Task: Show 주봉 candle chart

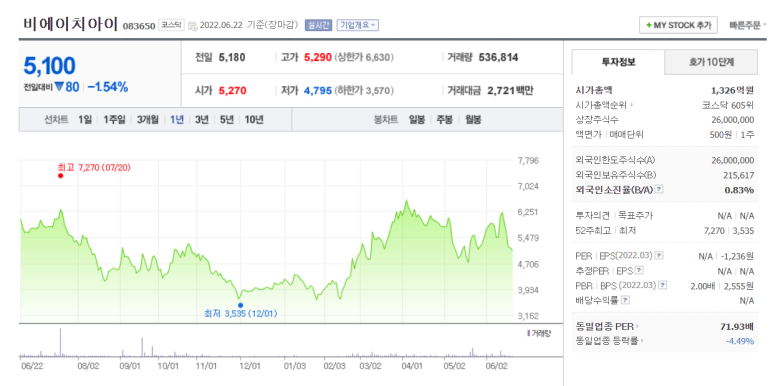Action: coord(444,120)
